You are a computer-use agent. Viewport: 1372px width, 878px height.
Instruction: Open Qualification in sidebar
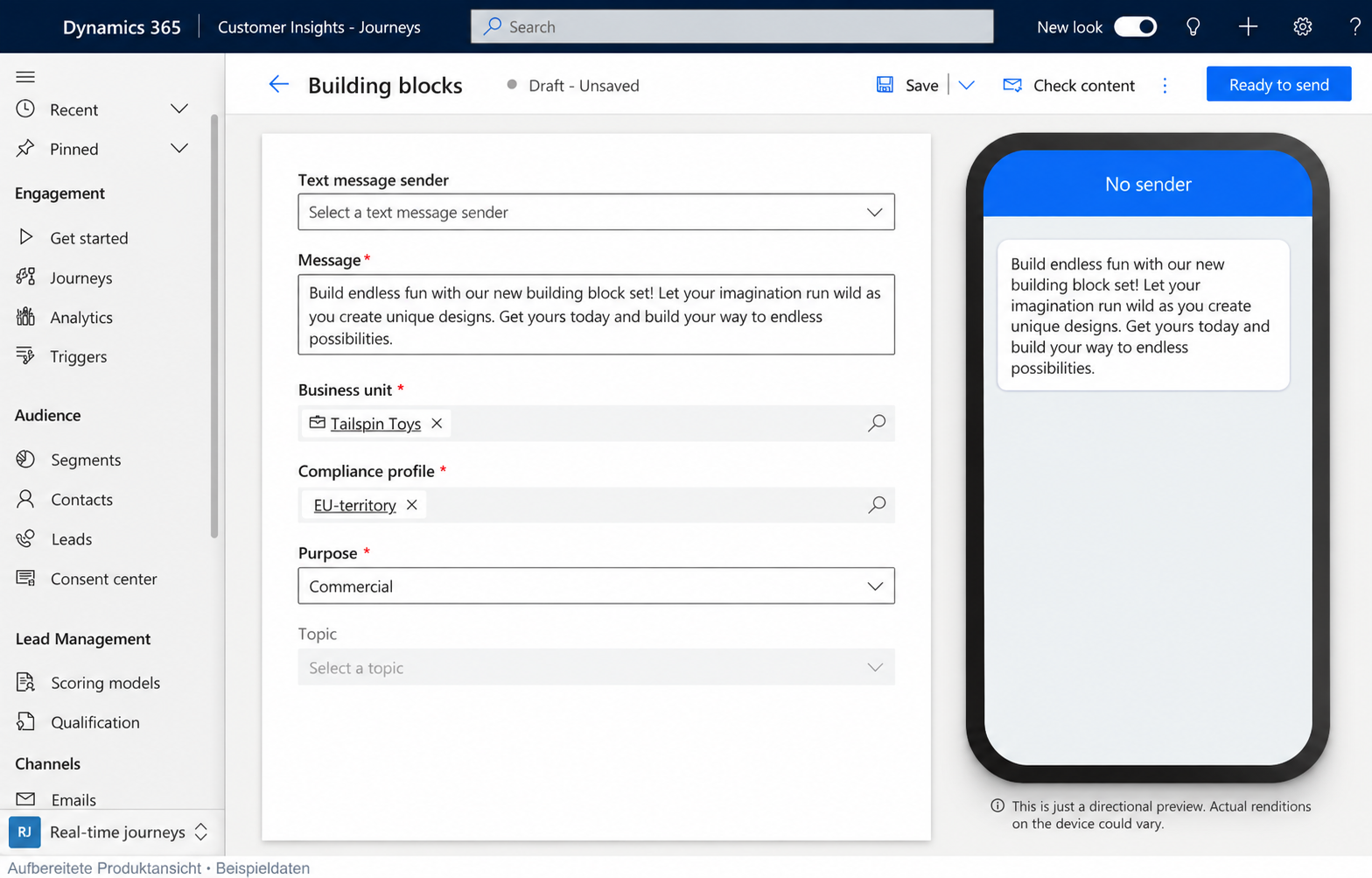(x=94, y=722)
